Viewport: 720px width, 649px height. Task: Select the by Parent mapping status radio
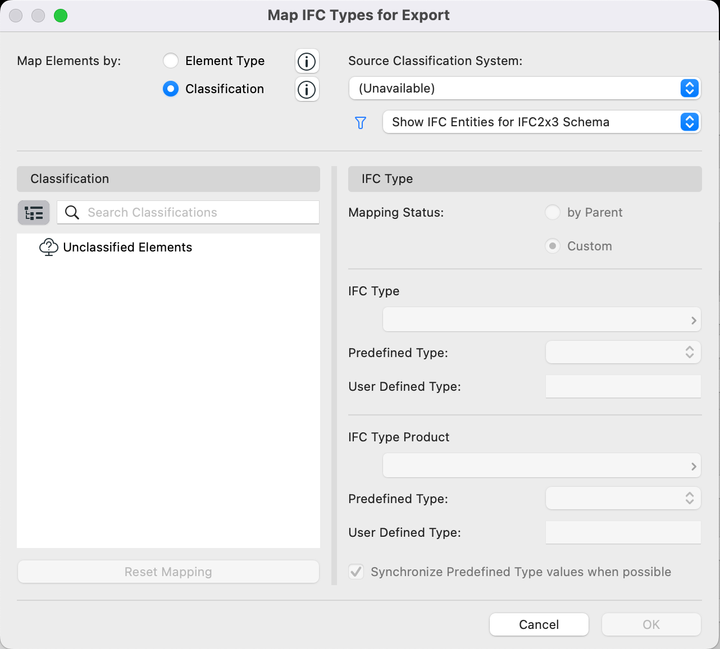tap(553, 212)
